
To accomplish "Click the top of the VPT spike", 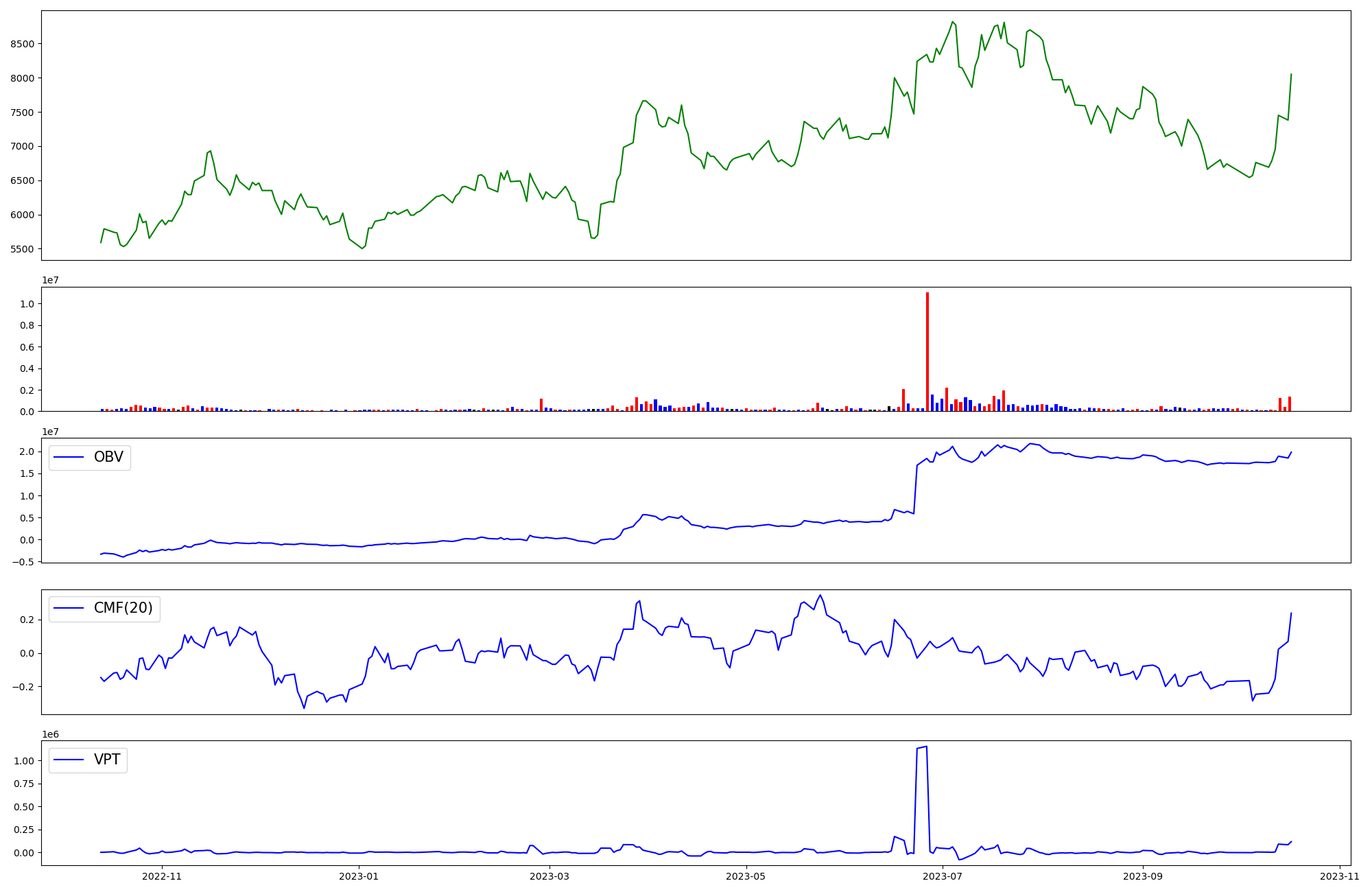I will (x=926, y=747).
